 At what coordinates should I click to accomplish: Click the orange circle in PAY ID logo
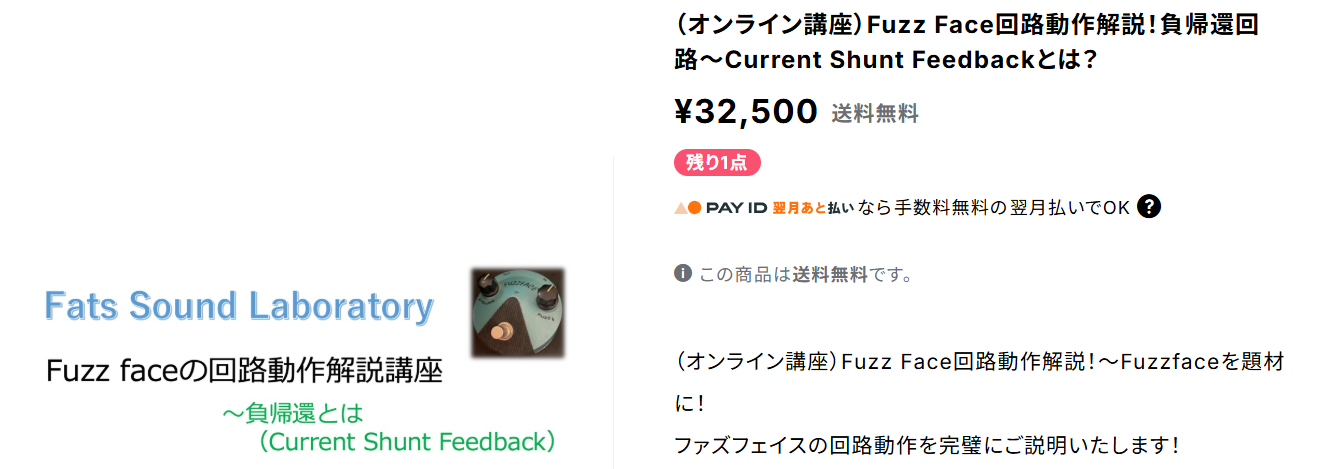tap(695, 208)
